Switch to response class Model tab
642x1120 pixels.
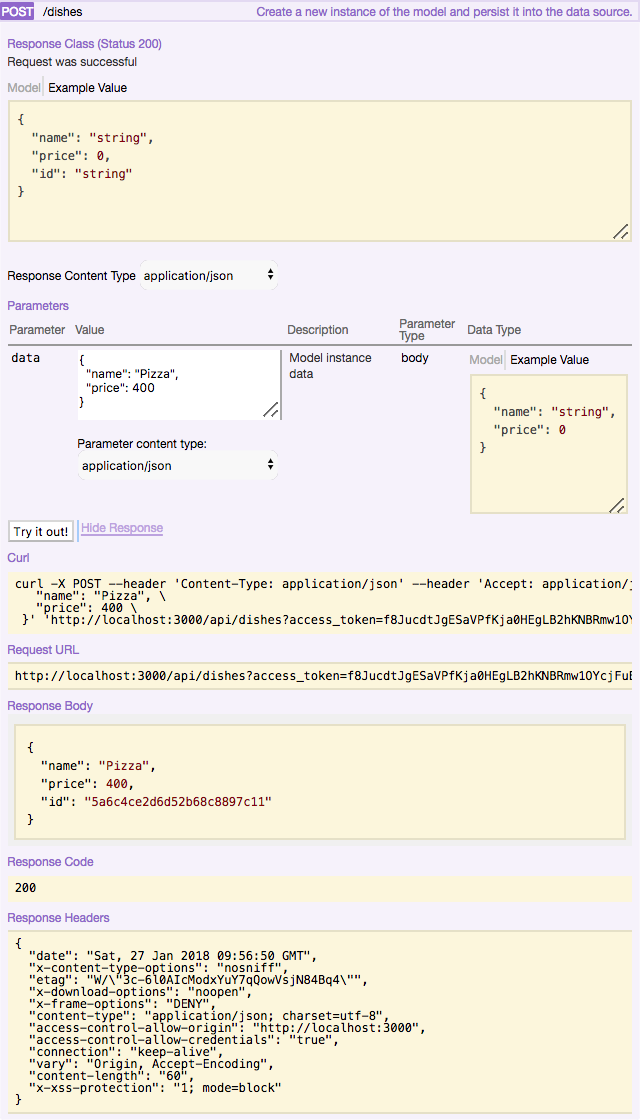pyautogui.click(x=24, y=88)
